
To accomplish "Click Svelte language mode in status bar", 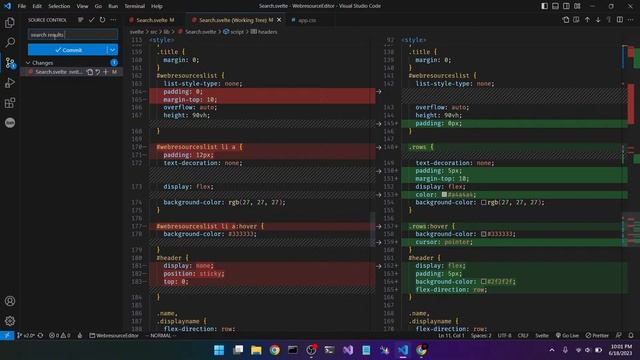I will [542, 336].
